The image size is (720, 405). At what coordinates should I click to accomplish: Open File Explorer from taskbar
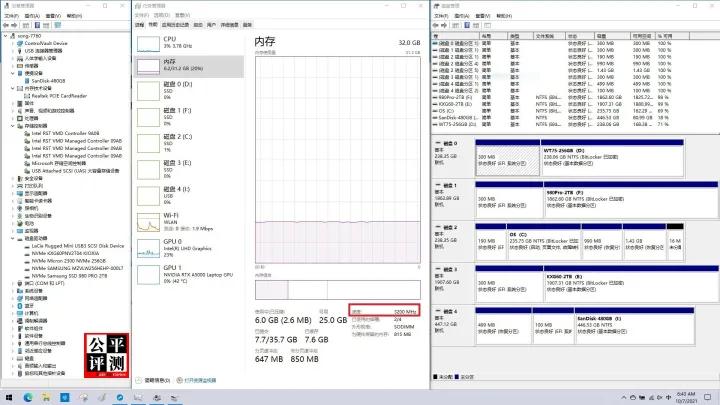click(46, 397)
